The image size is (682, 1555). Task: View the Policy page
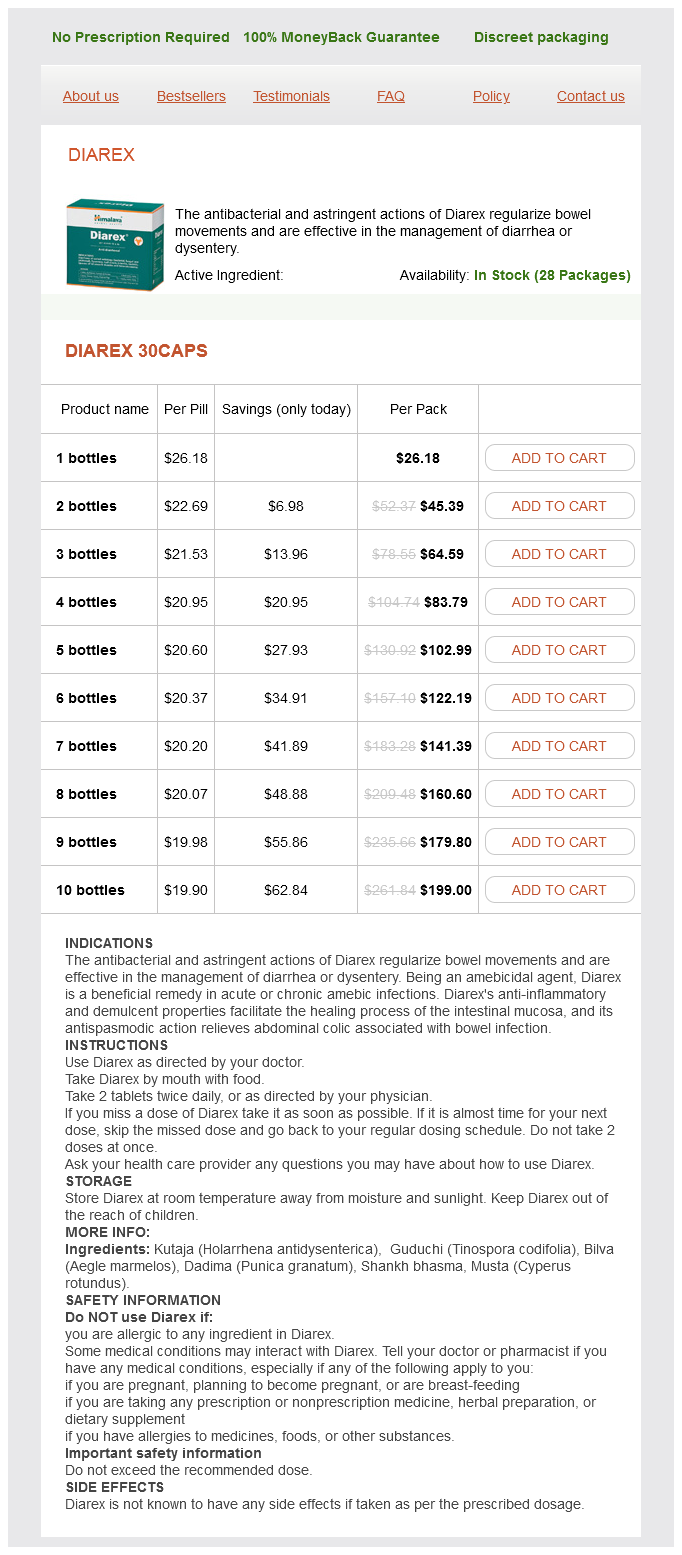pos(491,96)
